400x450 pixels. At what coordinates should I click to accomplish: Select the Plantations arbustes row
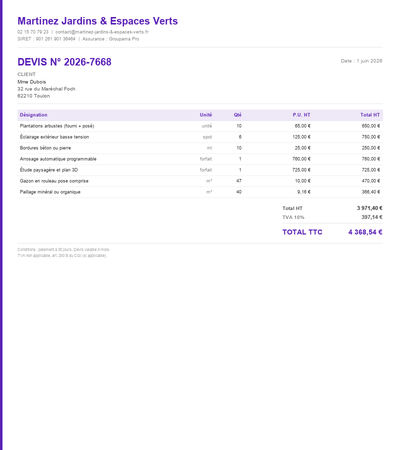200,126
